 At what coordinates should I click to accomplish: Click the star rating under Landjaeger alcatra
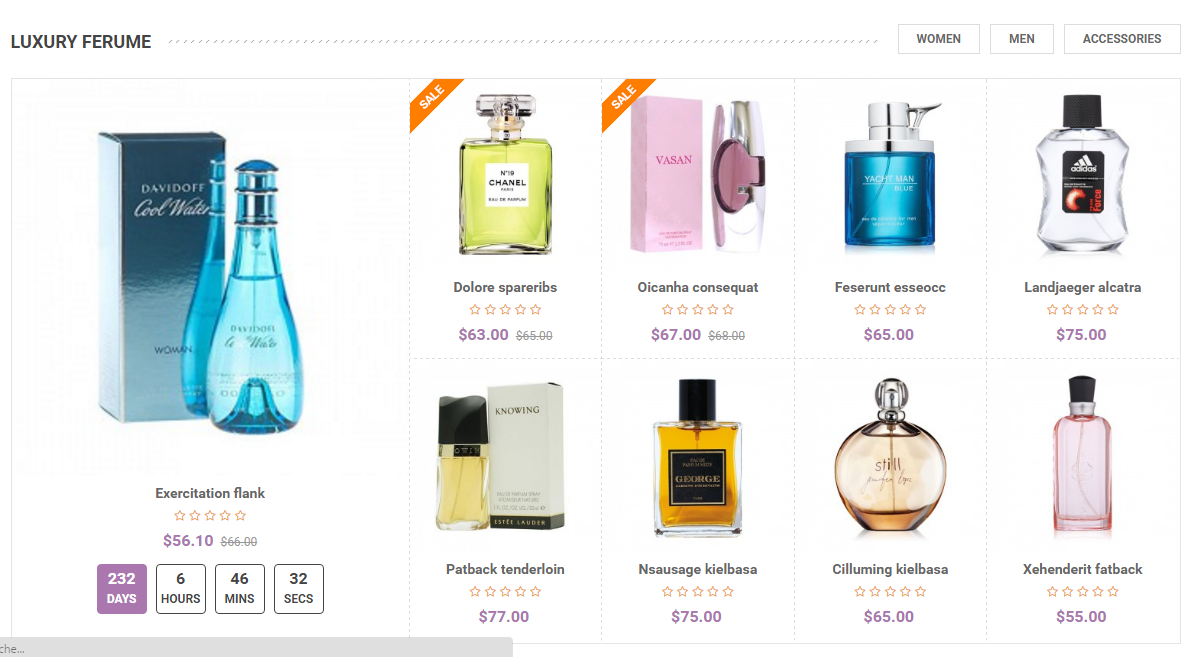(1082, 310)
